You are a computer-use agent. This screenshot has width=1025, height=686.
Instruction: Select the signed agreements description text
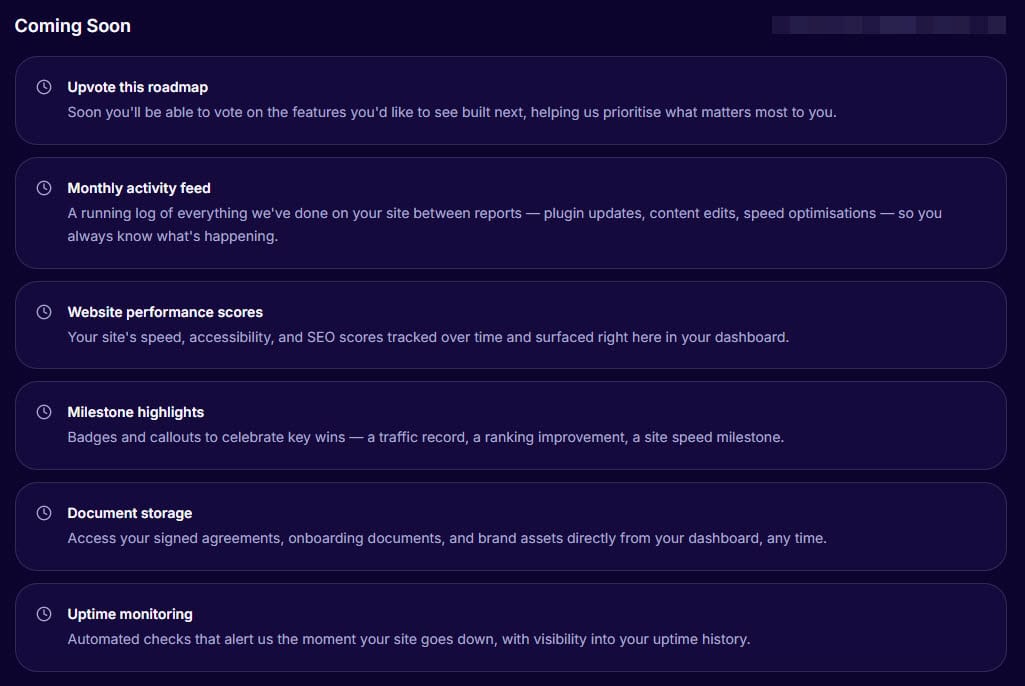point(447,538)
